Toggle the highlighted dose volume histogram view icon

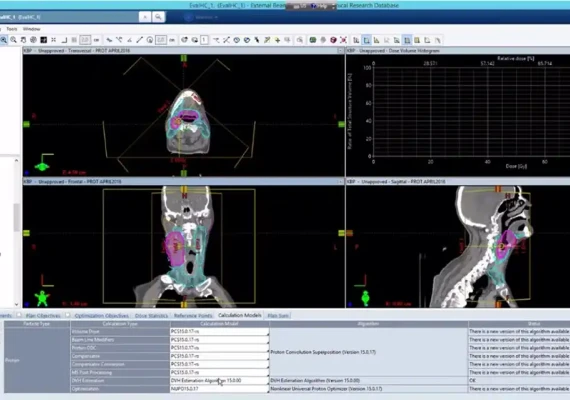(367, 40)
